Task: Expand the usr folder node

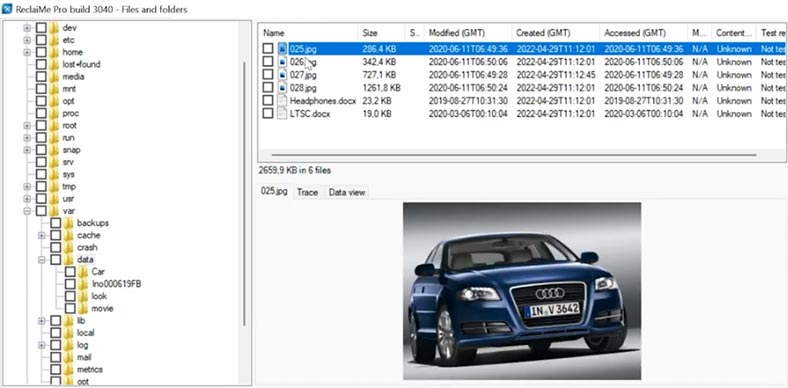Action: 27,199
